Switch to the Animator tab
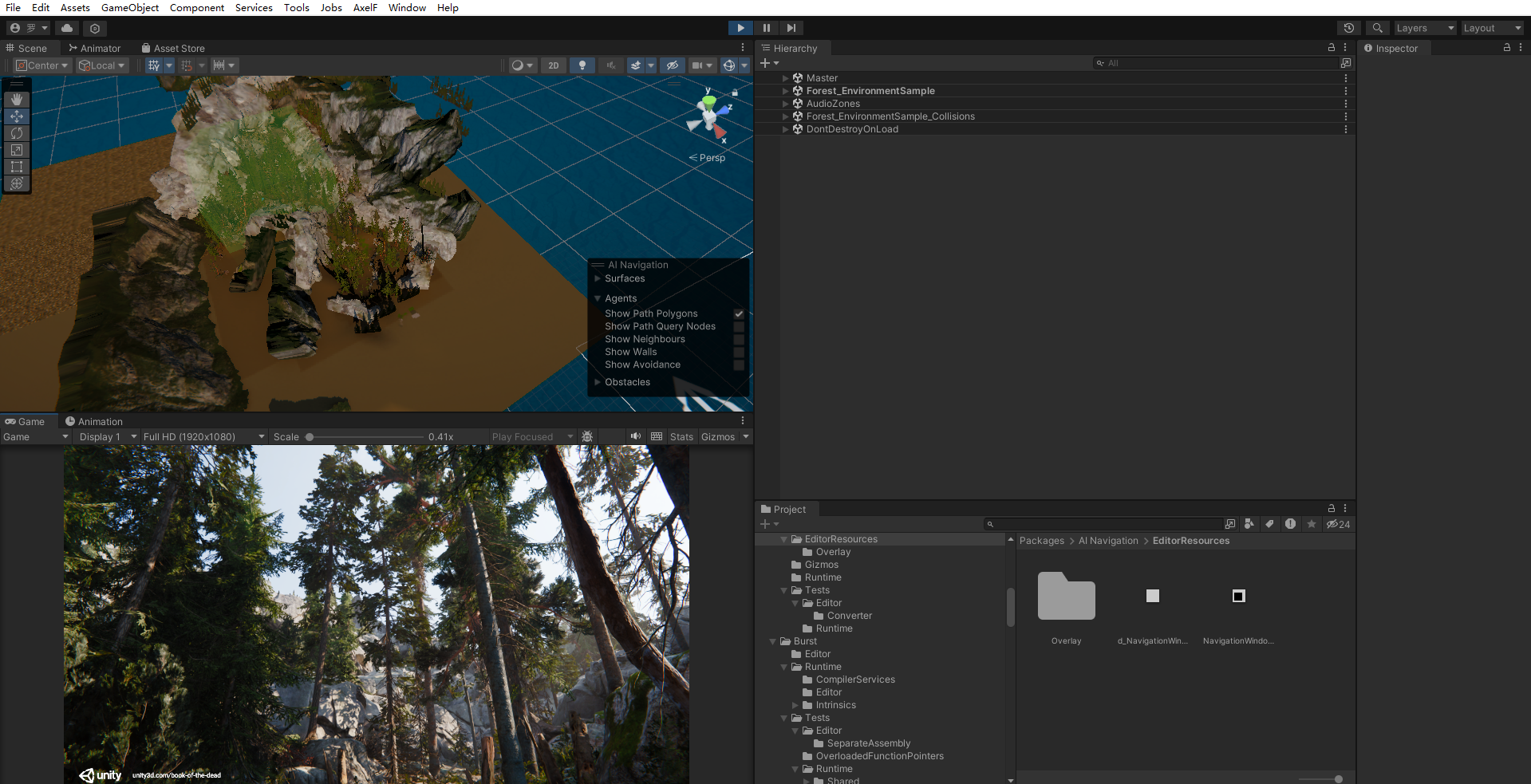The image size is (1531, 784). click(94, 48)
